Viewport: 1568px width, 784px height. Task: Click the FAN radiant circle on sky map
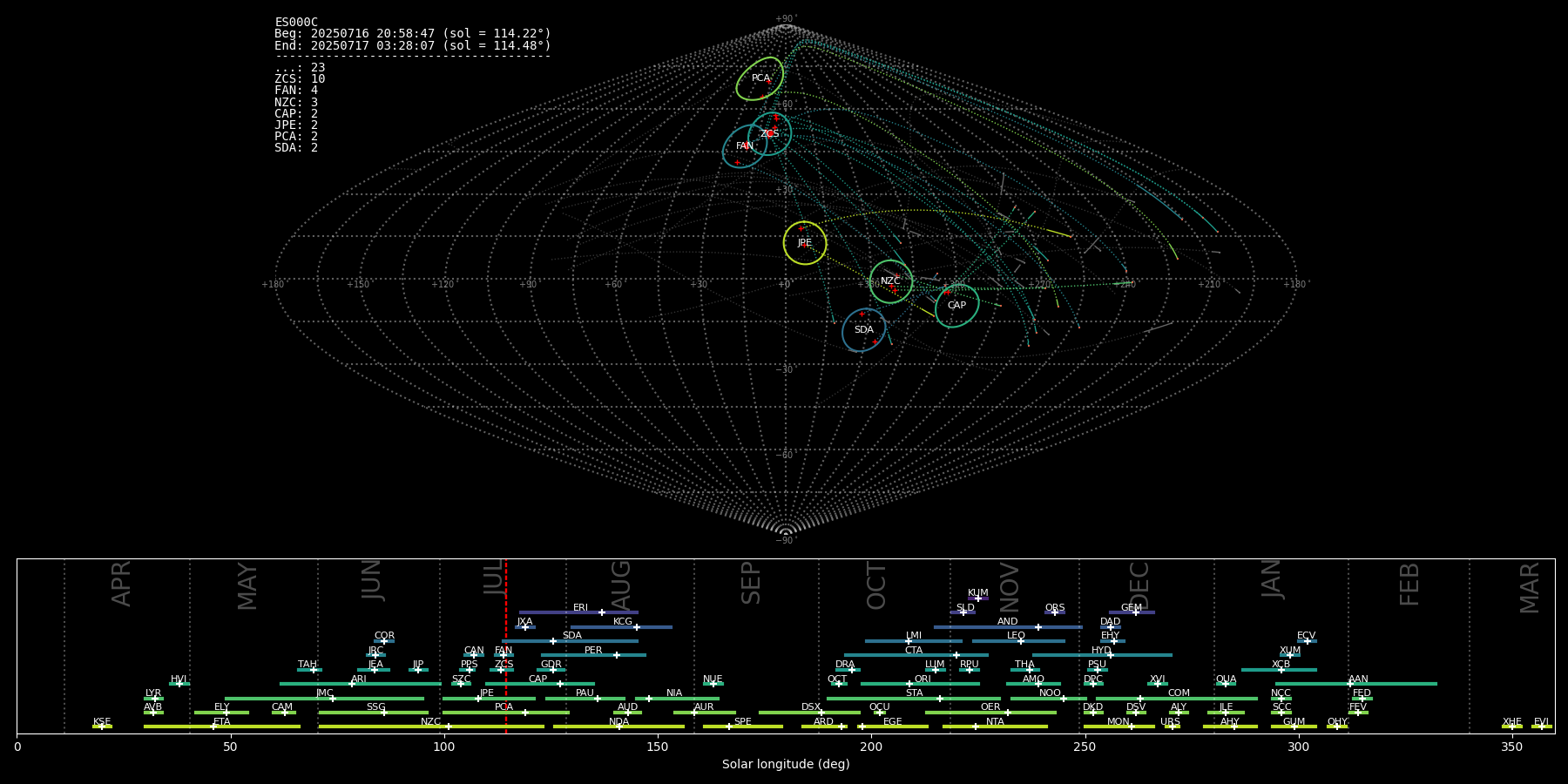(745, 146)
